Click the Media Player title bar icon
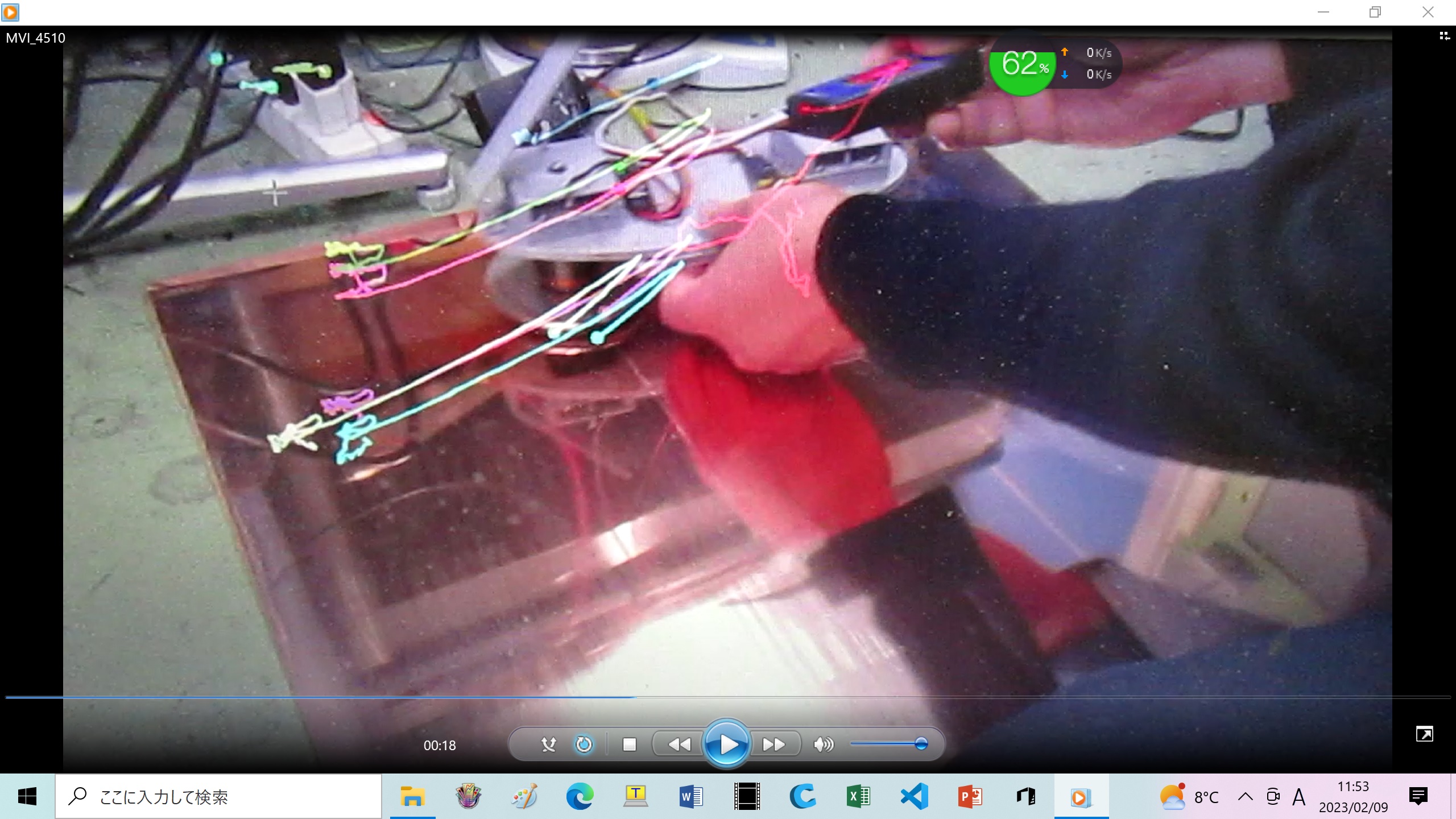The image size is (1456, 819). [x=10, y=12]
